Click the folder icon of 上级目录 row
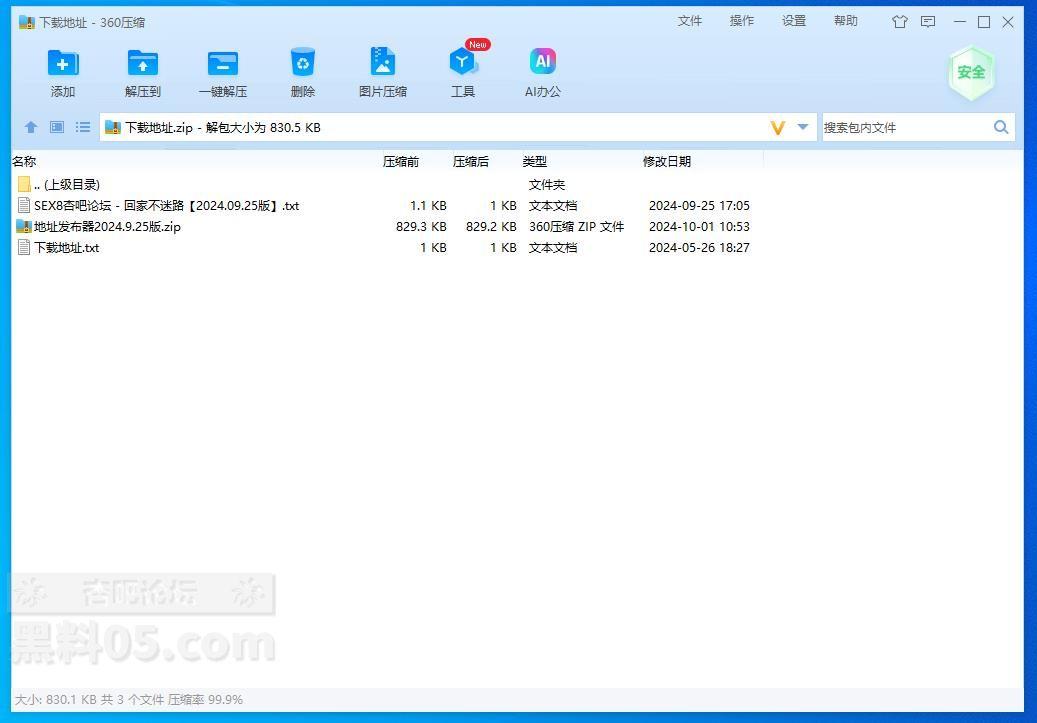 [x=24, y=184]
